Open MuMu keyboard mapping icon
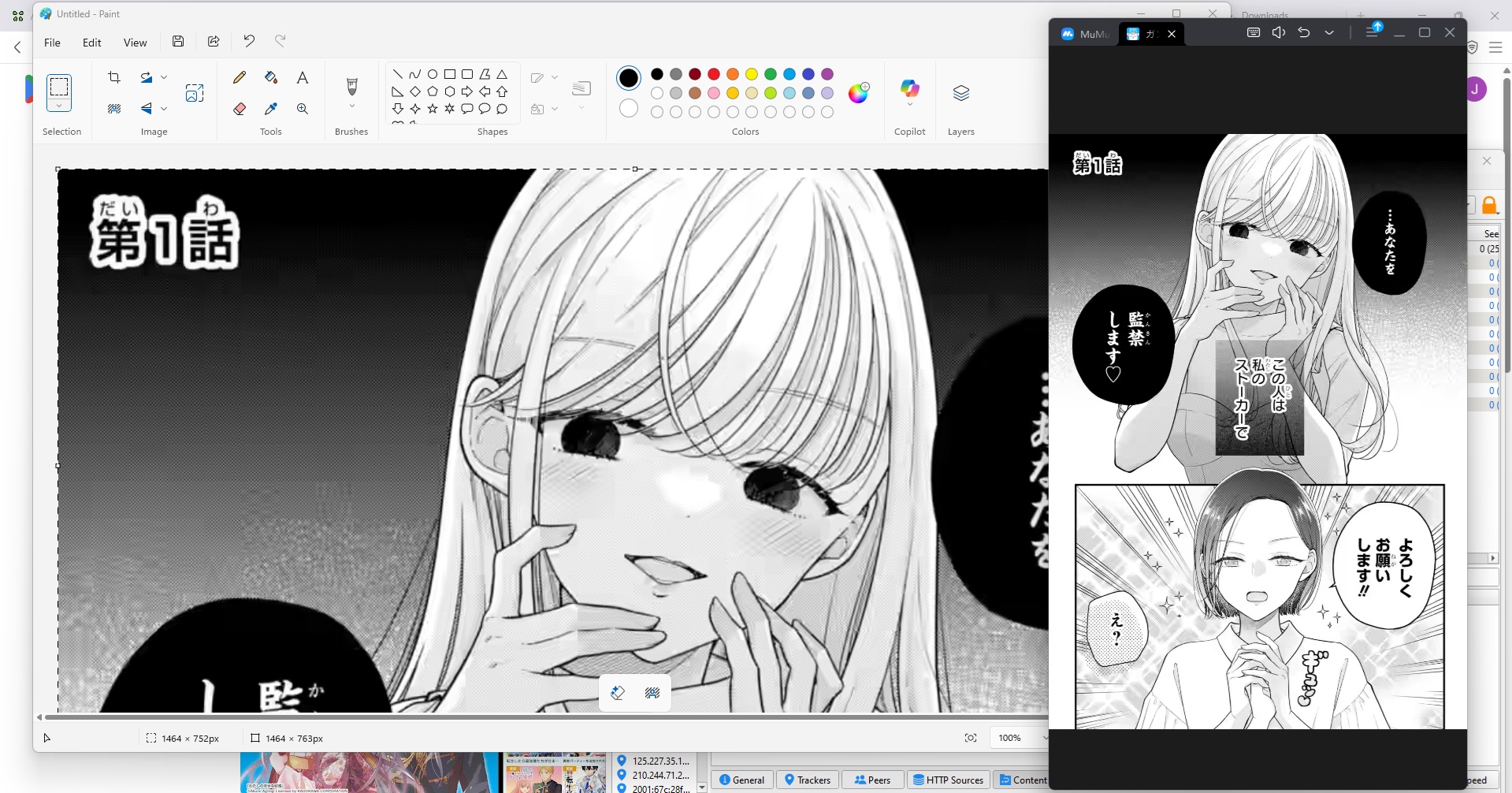Screen dimensions: 1512x793 click(1254, 32)
